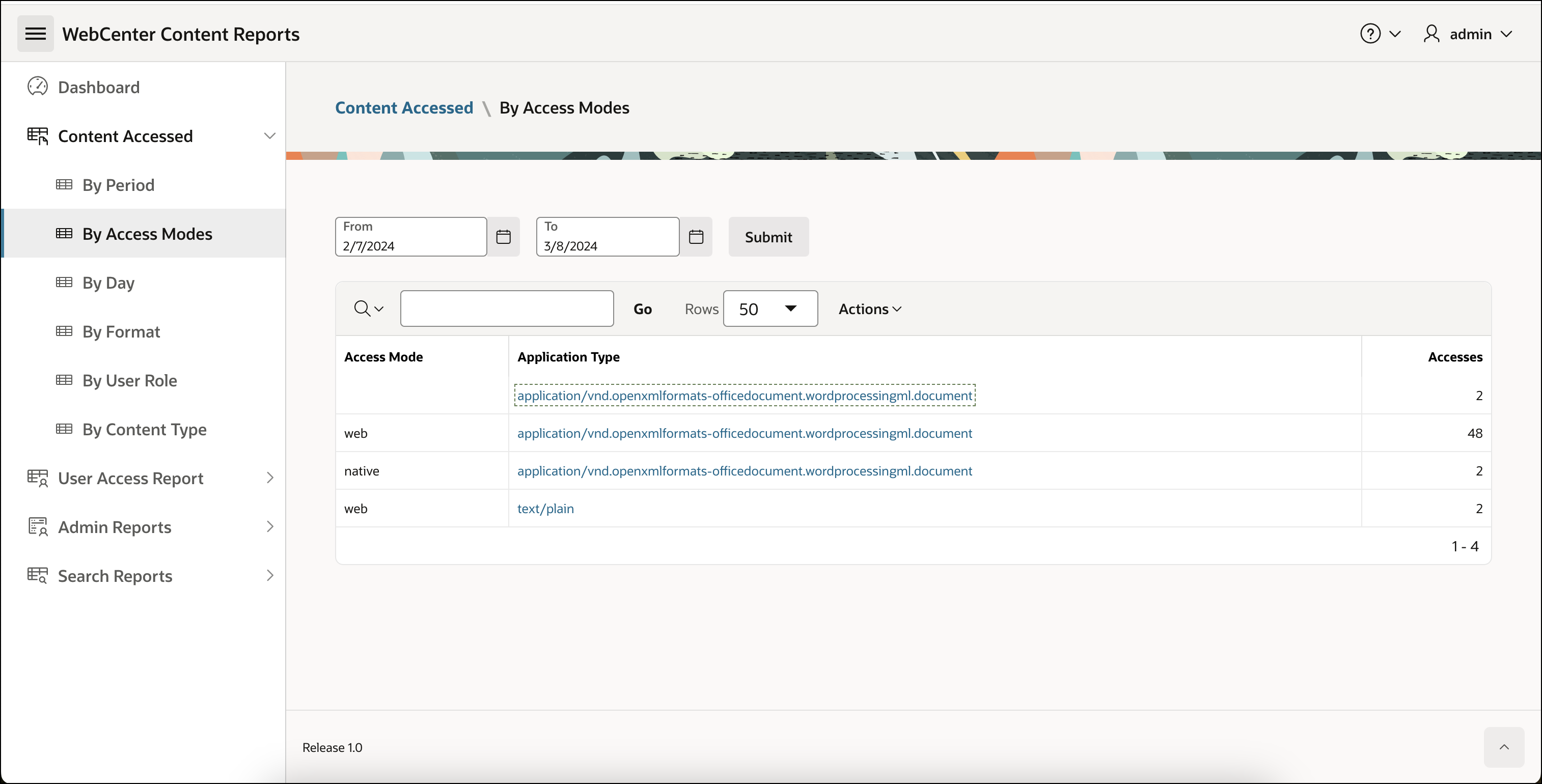
Task: Click the Release 1.0 footer text
Action: point(332,747)
